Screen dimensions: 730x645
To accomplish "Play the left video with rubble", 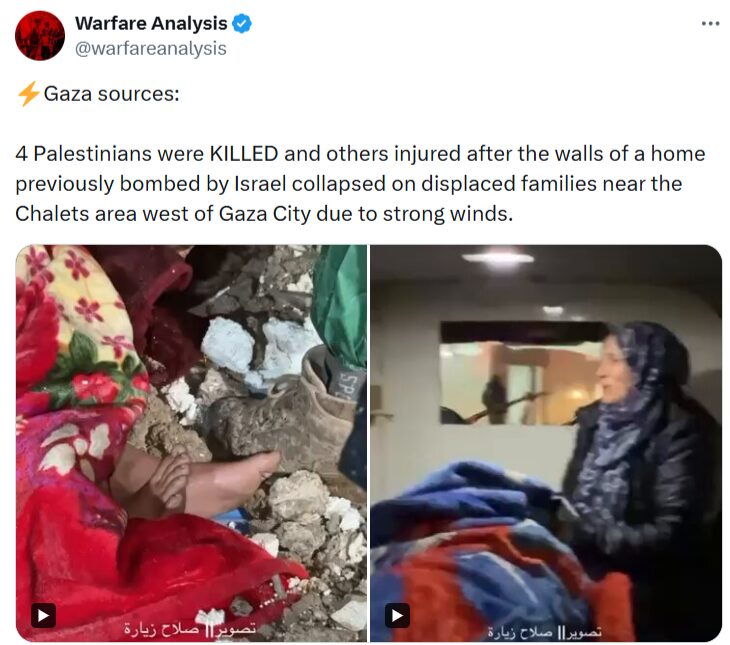I will (x=43, y=616).
